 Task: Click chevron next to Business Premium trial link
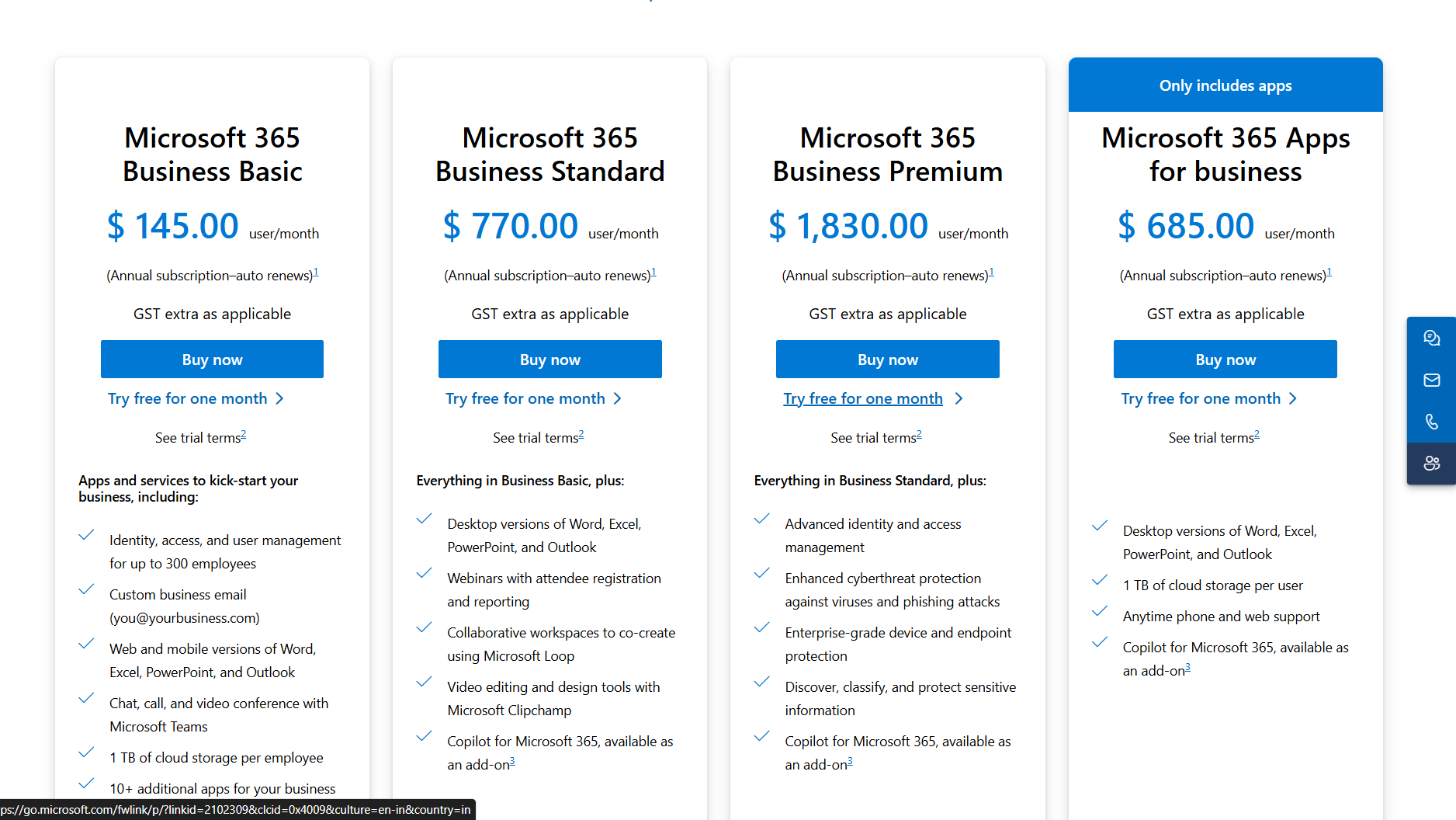tap(959, 398)
